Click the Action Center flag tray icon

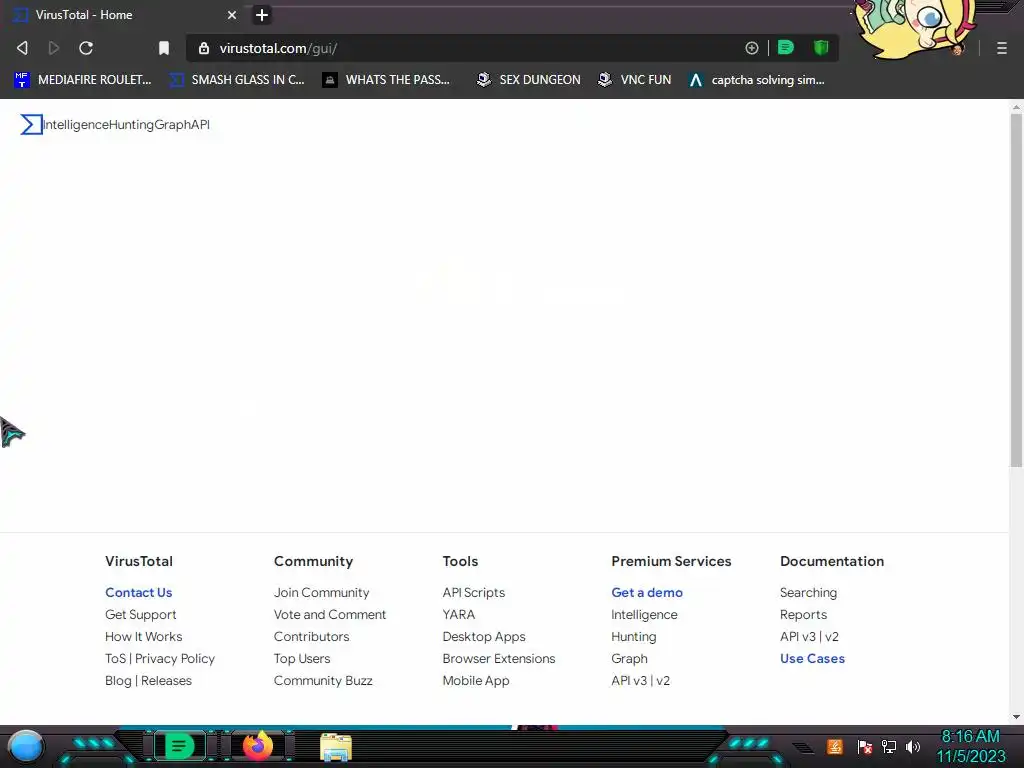coord(865,746)
